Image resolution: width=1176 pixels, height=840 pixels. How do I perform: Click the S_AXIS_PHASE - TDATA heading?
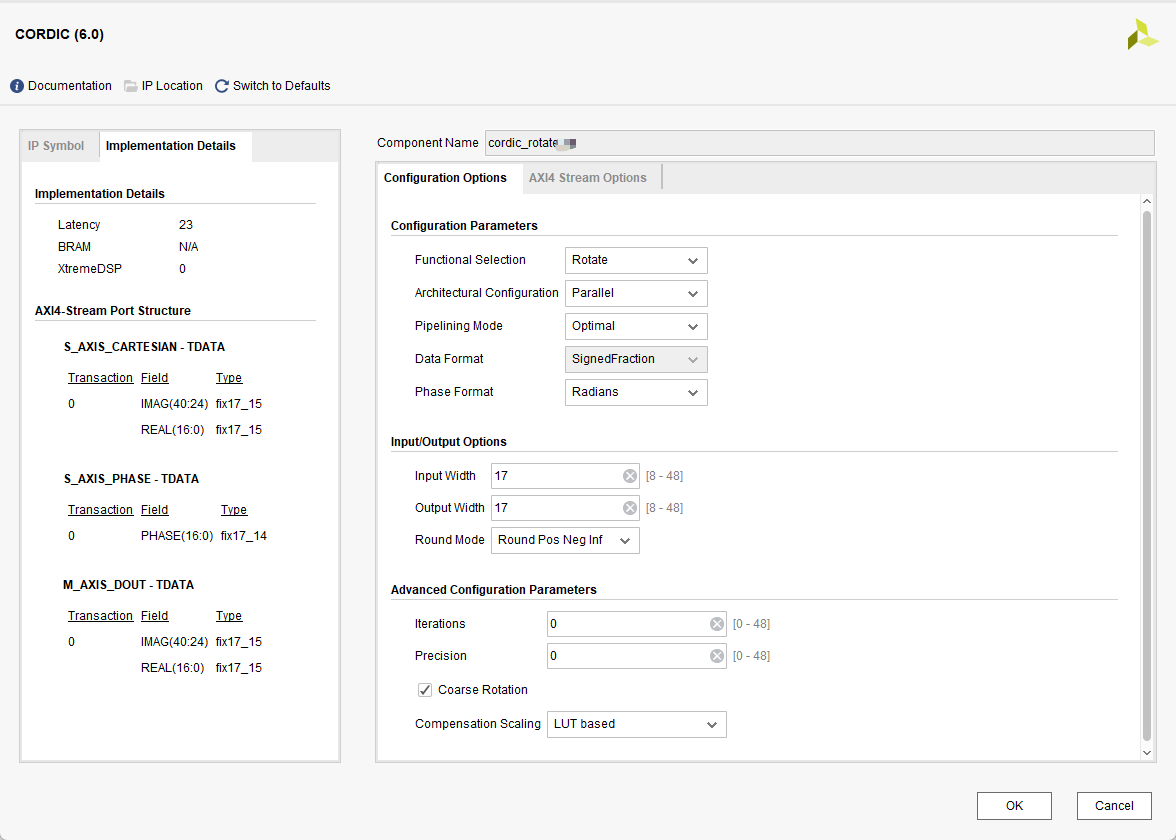[131, 479]
